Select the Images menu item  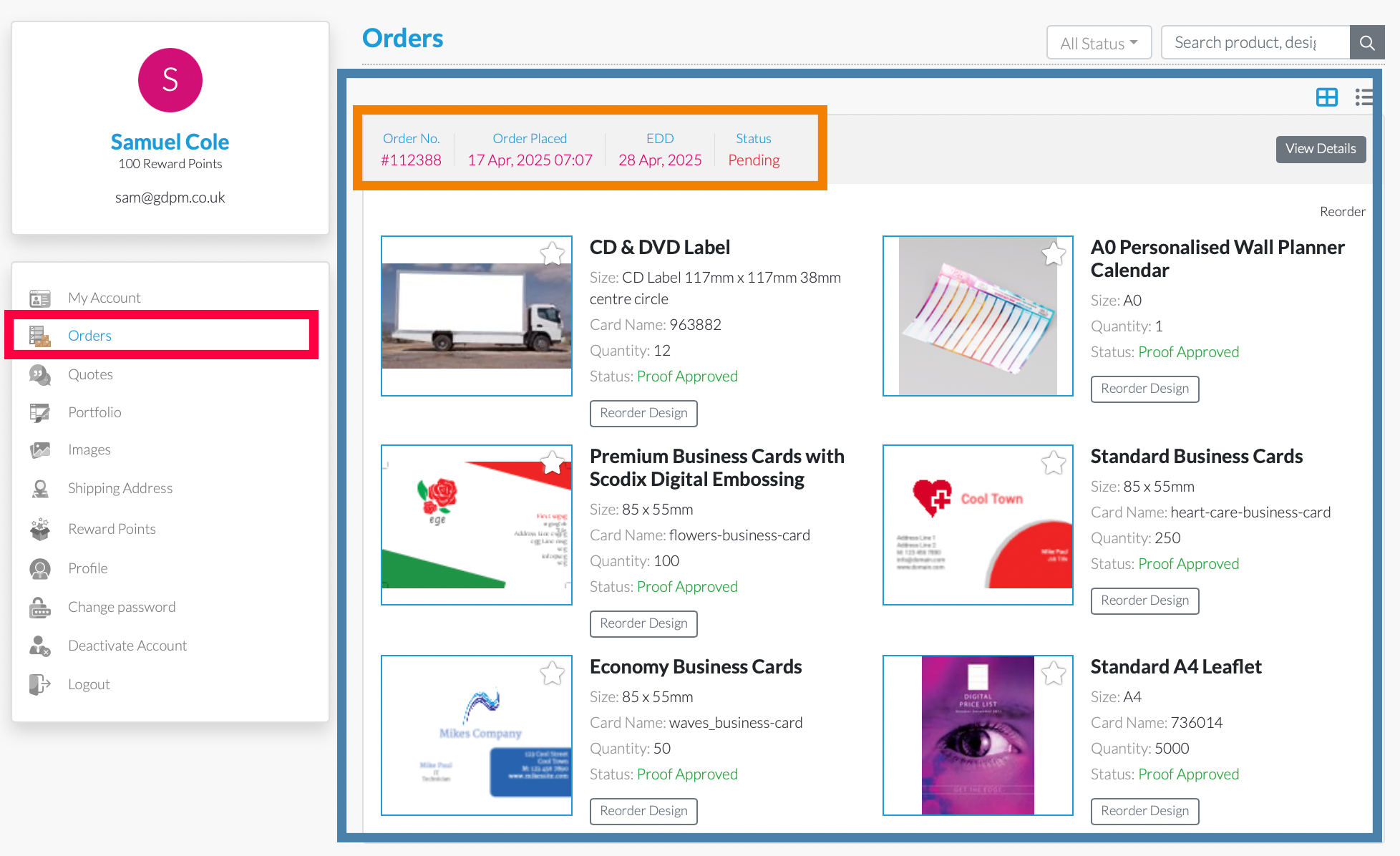coord(89,449)
